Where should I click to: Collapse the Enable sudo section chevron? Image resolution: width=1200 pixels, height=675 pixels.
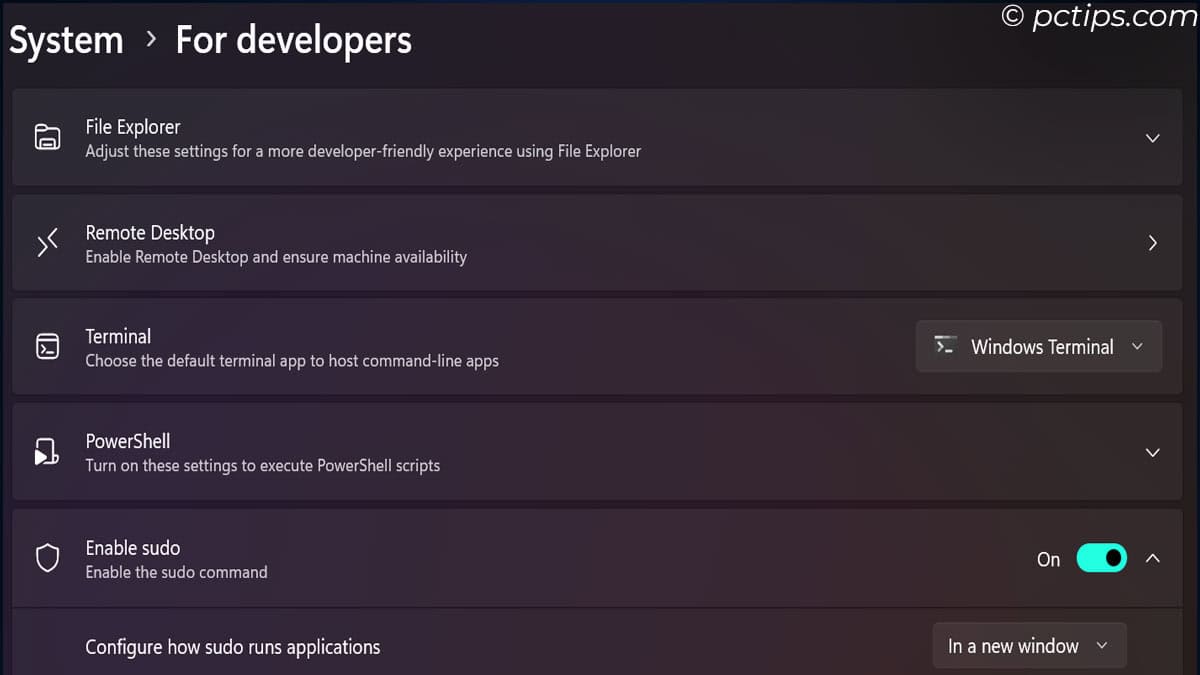point(1152,558)
